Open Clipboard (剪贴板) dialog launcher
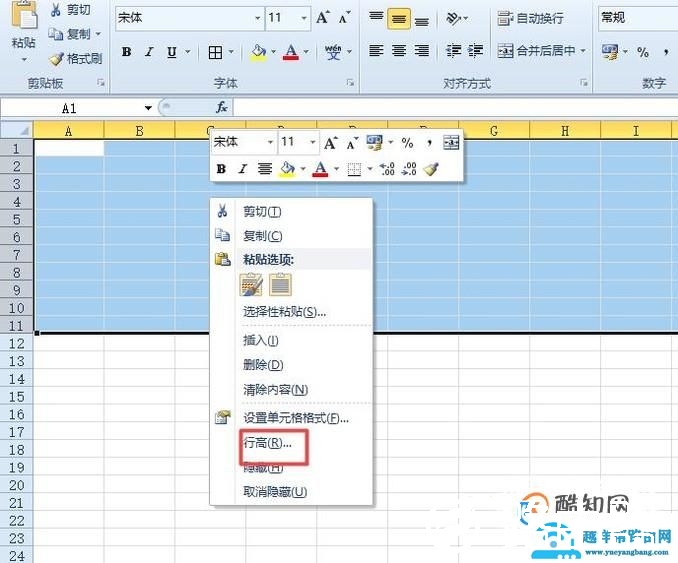The width and height of the screenshot is (678, 563). [x=100, y=83]
